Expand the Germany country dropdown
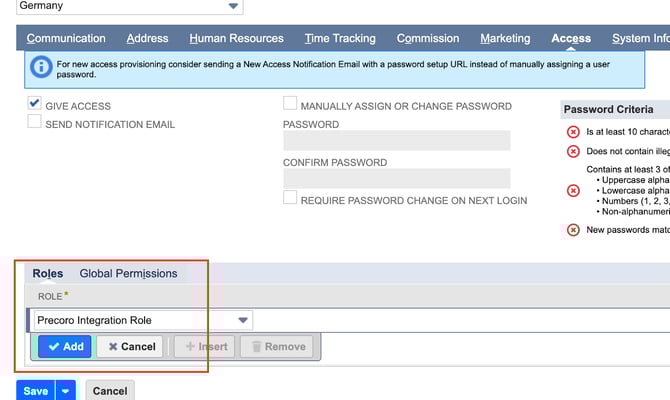The width and height of the screenshot is (670, 400). click(x=233, y=6)
